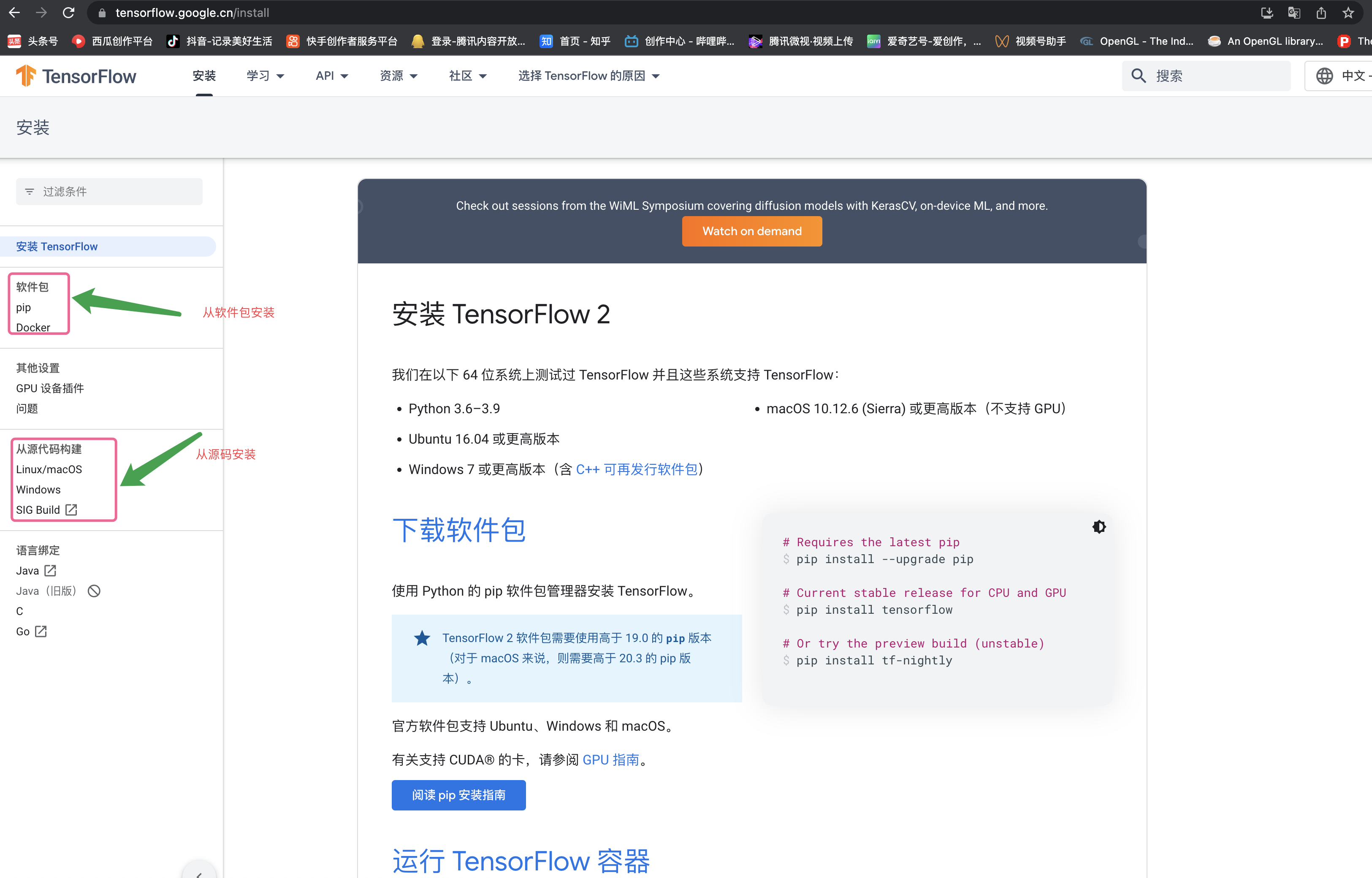
Task: Expand the API dropdown menu
Action: [x=332, y=76]
